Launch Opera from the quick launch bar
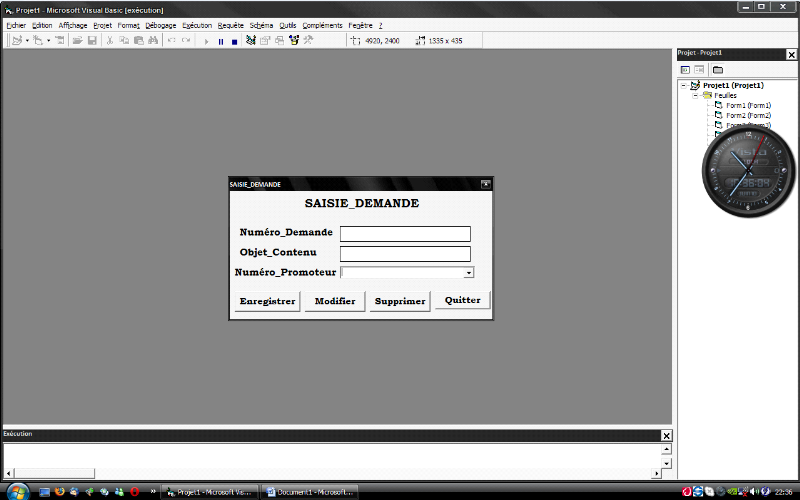800x500 pixels. (134, 492)
